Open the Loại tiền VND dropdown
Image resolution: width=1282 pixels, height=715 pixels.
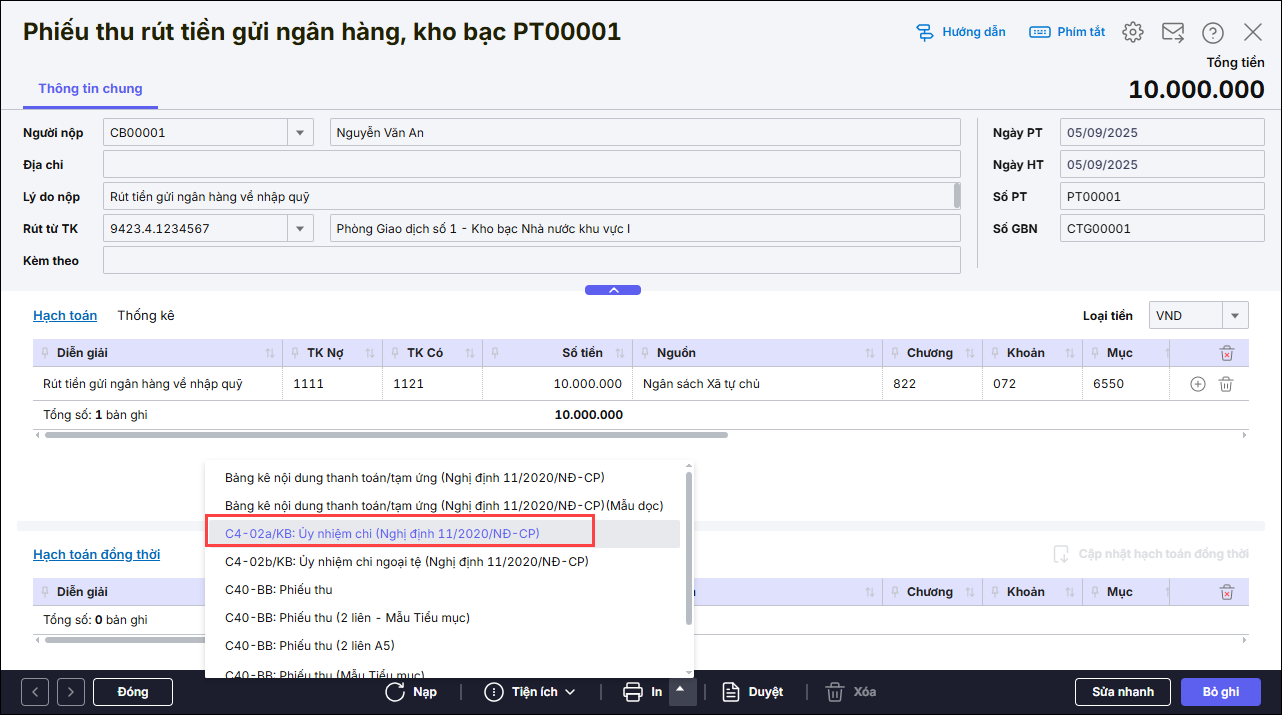[x=1235, y=316]
